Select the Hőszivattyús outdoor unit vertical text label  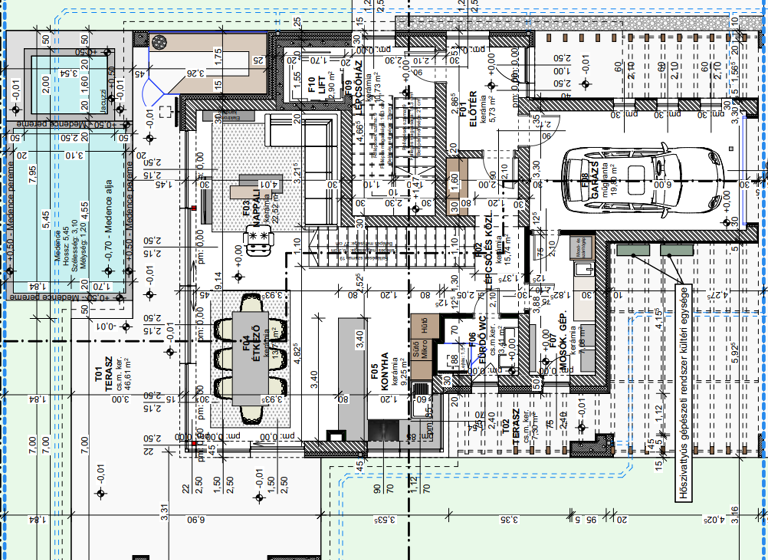click(685, 380)
